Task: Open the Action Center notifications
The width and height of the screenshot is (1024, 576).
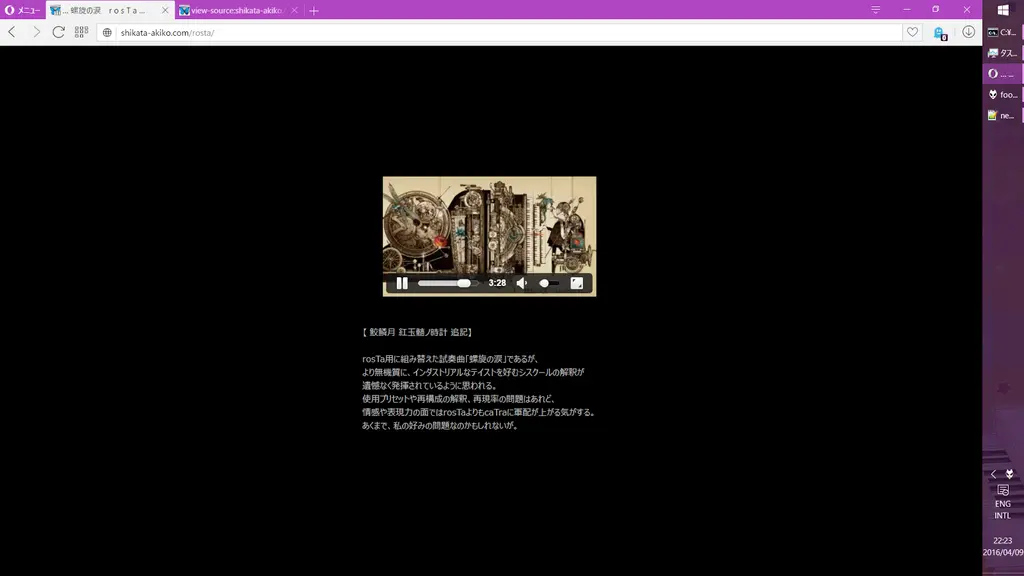Action: (1003, 490)
